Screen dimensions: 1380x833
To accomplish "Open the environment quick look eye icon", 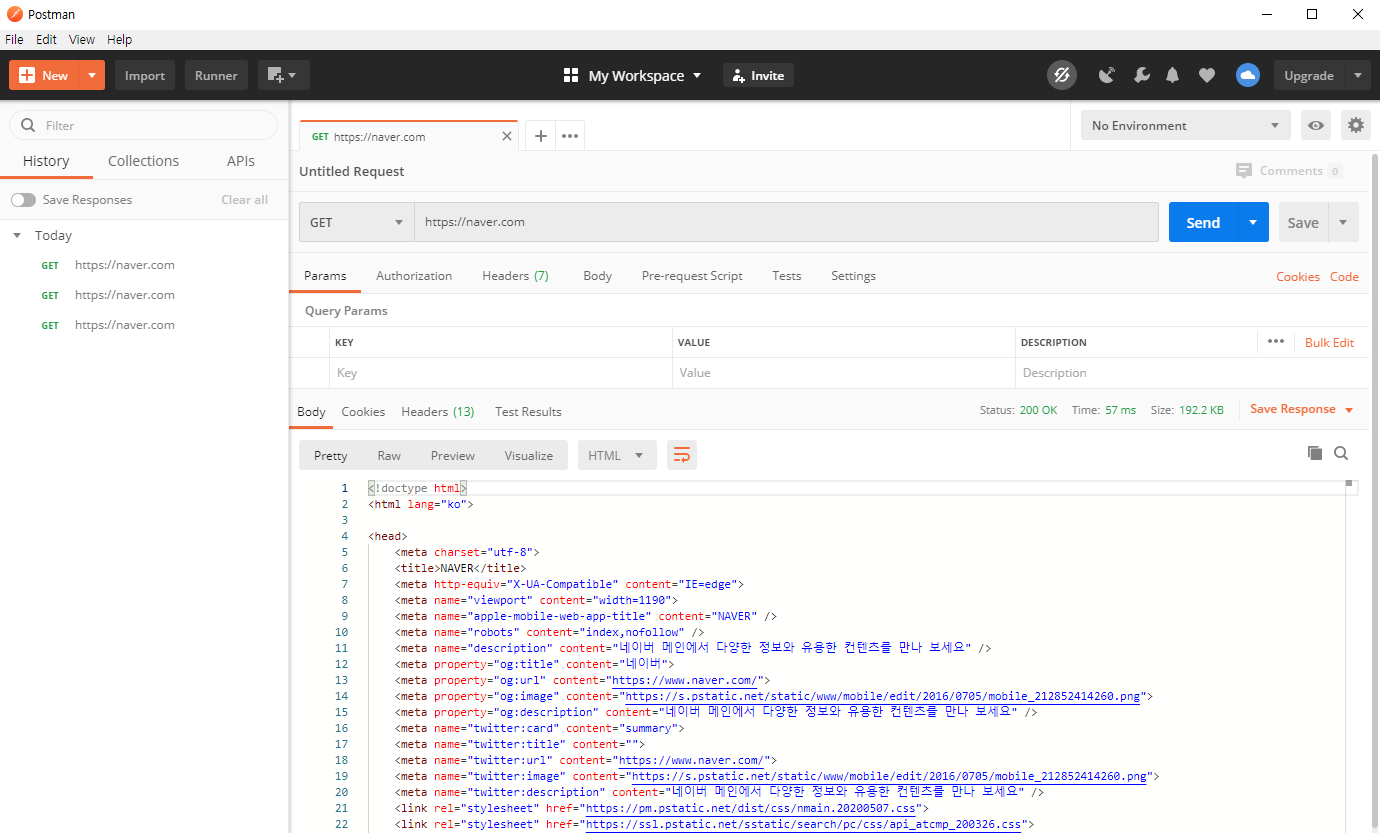I will (1316, 125).
